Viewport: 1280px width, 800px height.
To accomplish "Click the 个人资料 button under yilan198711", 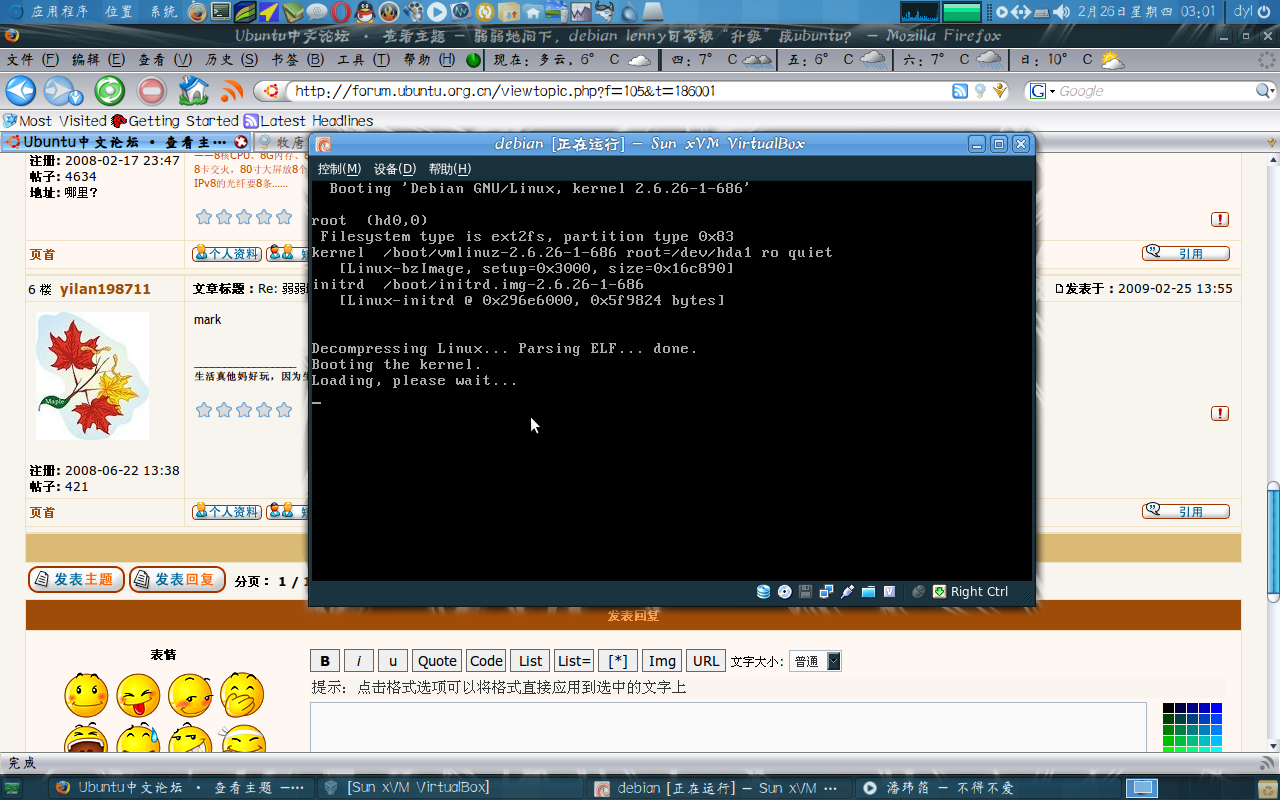I will (227, 511).
